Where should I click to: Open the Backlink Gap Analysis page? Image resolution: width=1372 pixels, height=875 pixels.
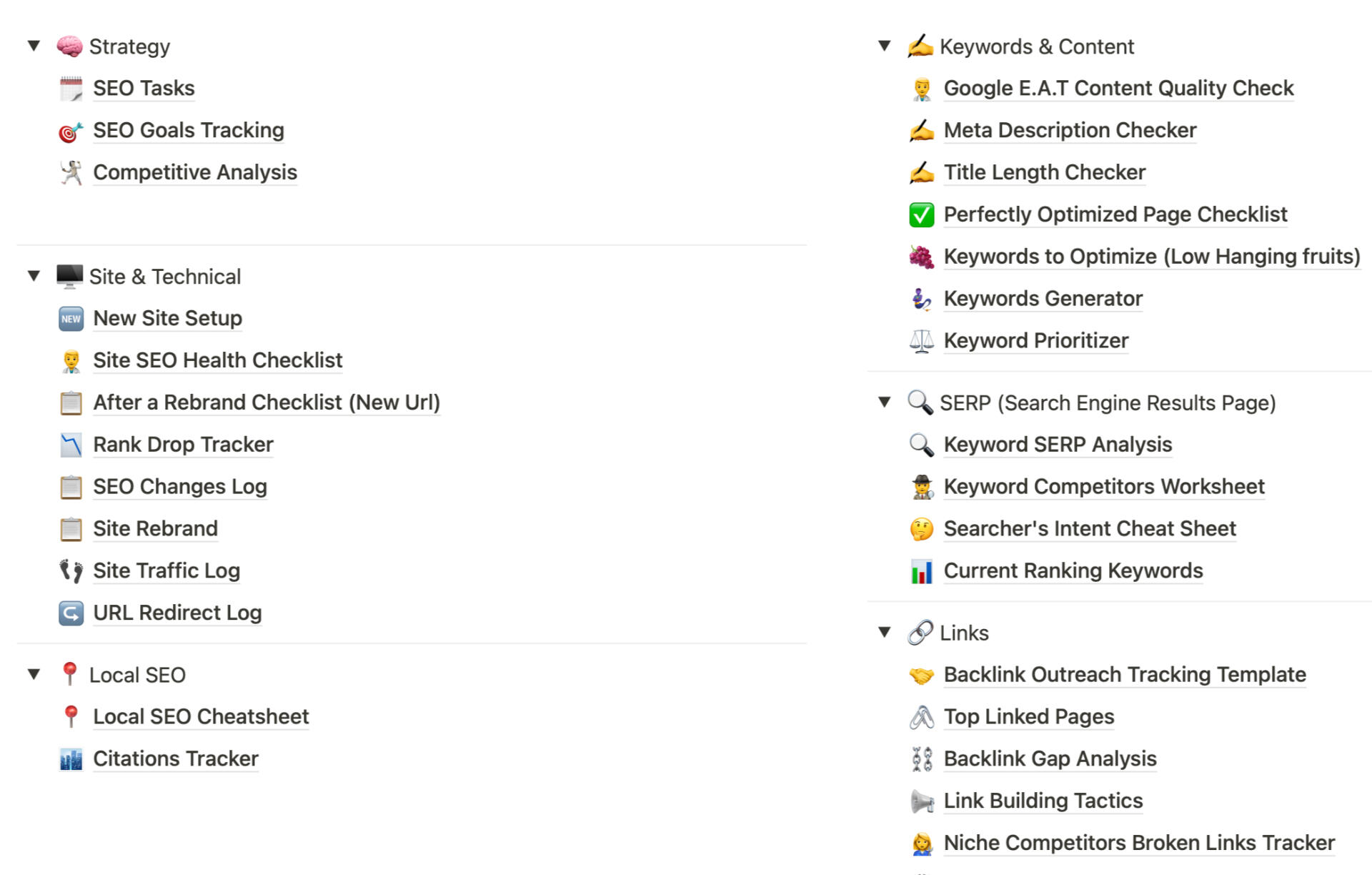click(1050, 758)
